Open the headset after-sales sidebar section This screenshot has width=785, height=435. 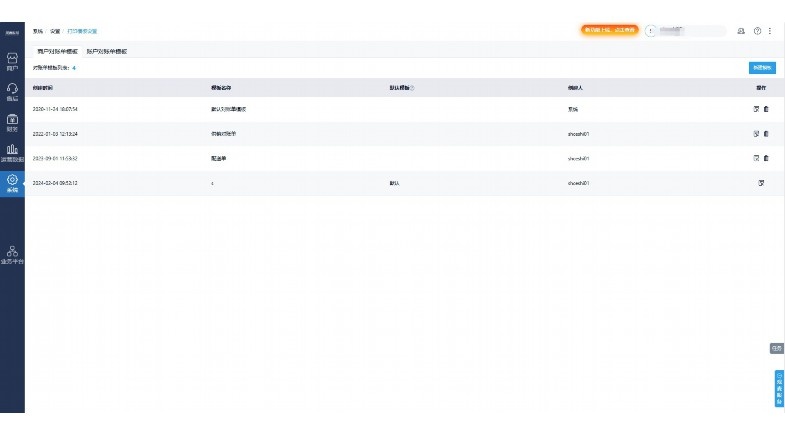[12, 92]
